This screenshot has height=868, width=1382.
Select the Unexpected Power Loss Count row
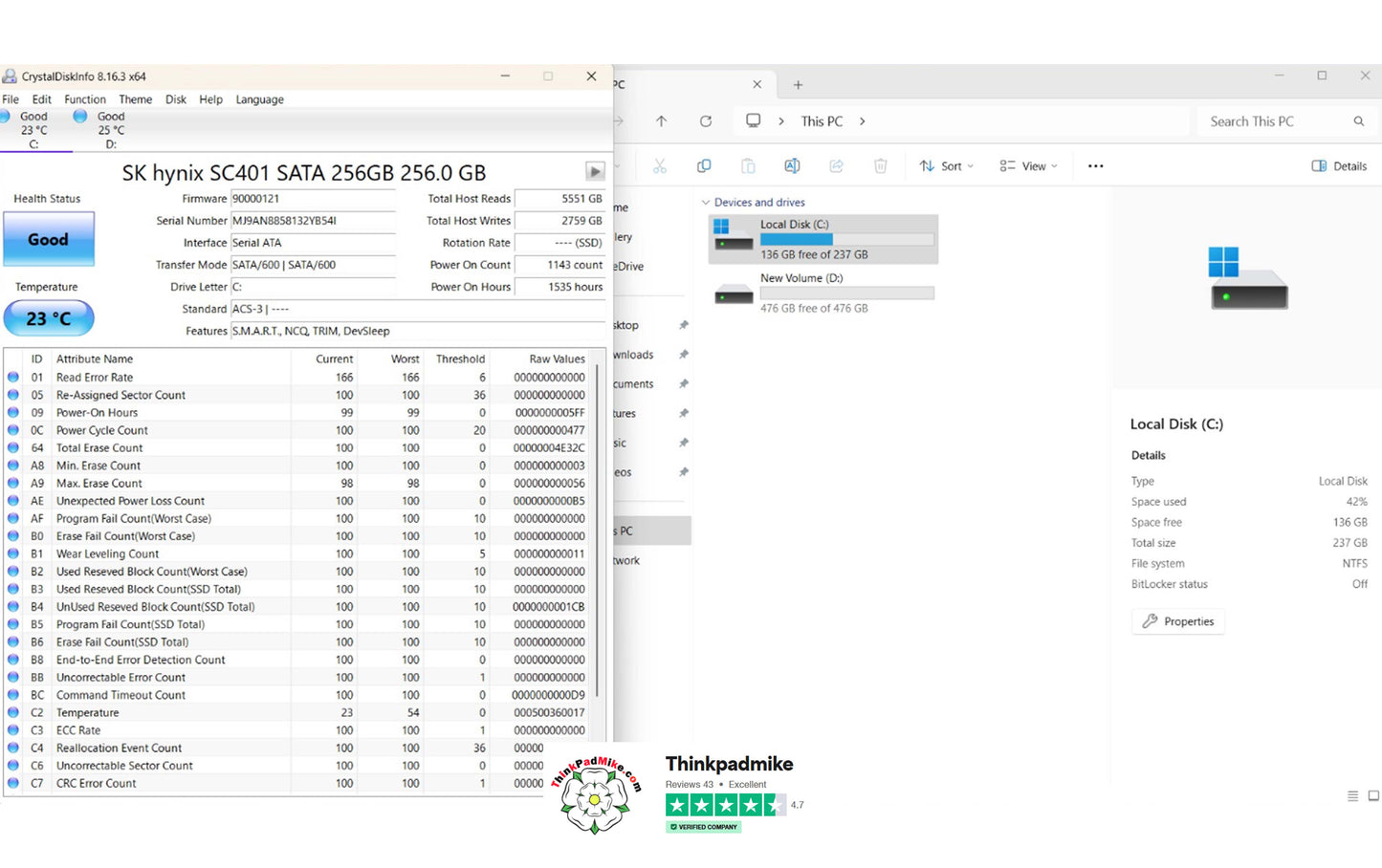click(298, 501)
